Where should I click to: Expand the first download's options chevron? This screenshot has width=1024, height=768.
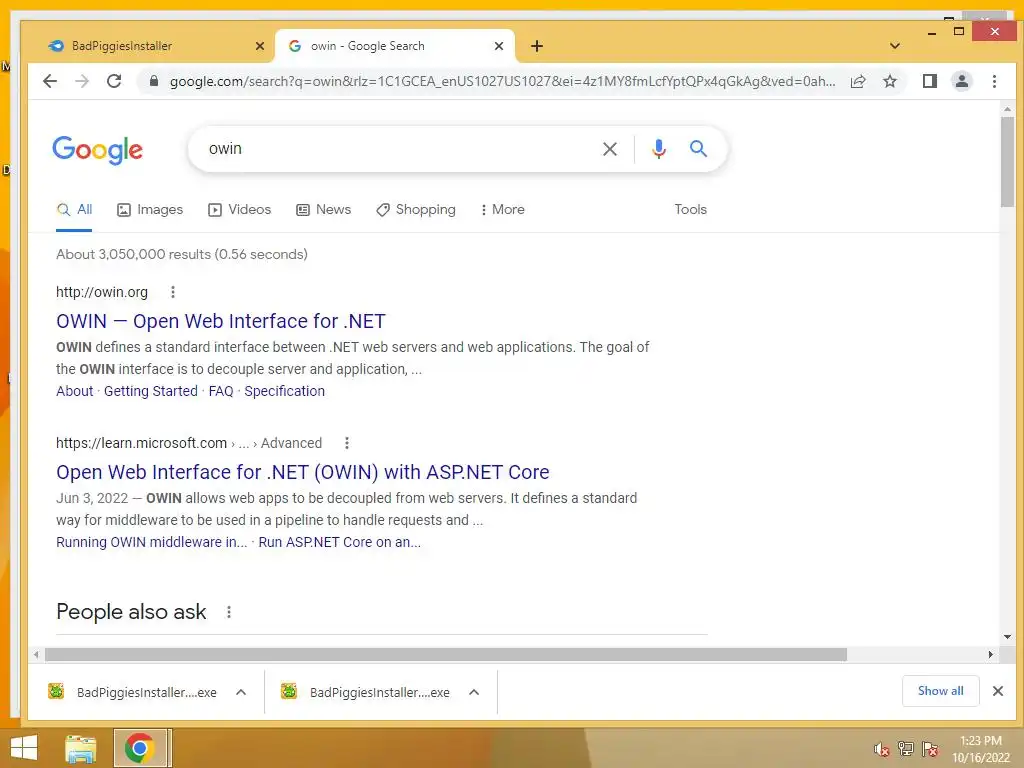pyautogui.click(x=241, y=692)
